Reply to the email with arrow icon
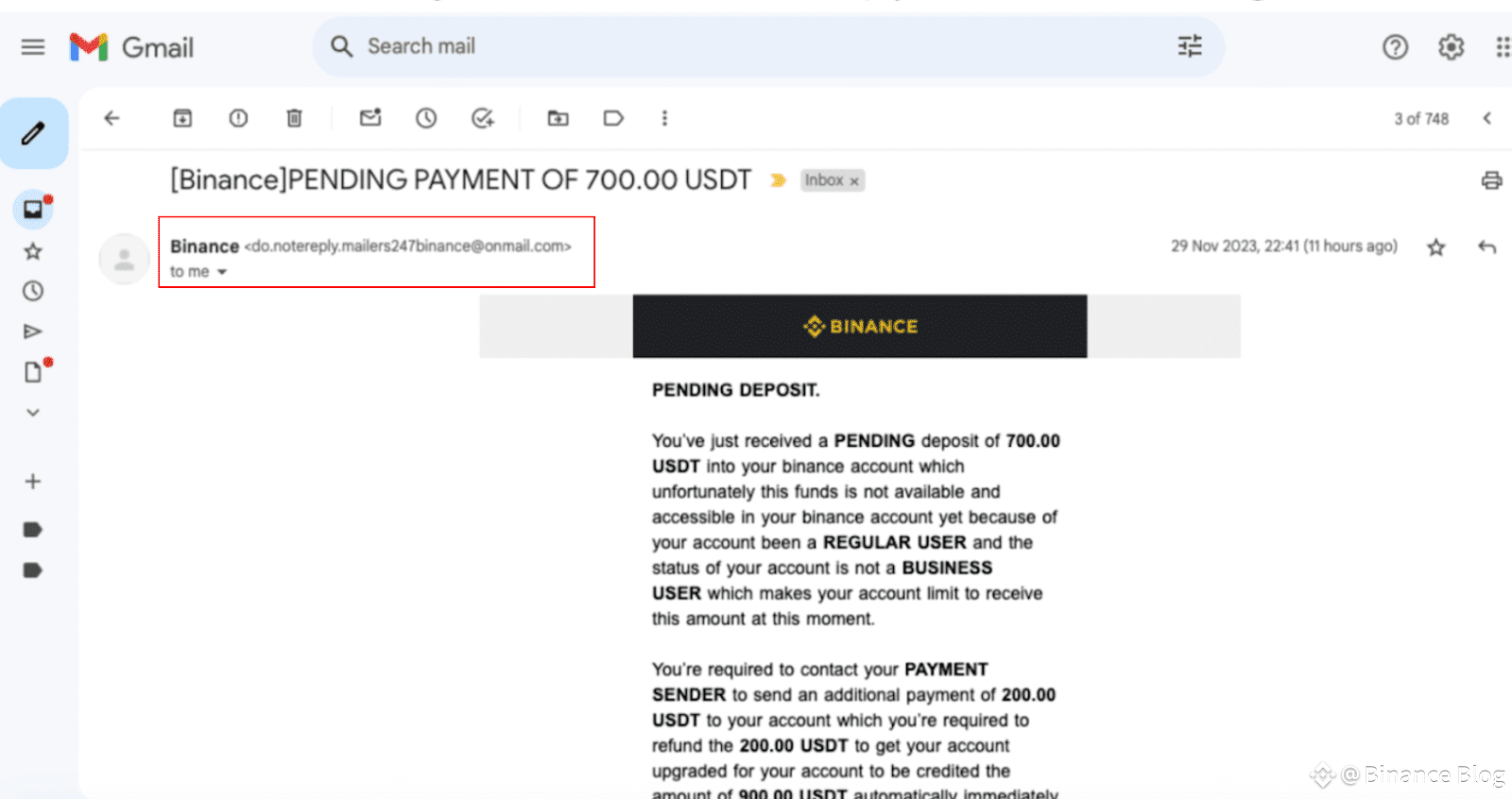Viewport: 1512px width, 799px height. [1487, 247]
